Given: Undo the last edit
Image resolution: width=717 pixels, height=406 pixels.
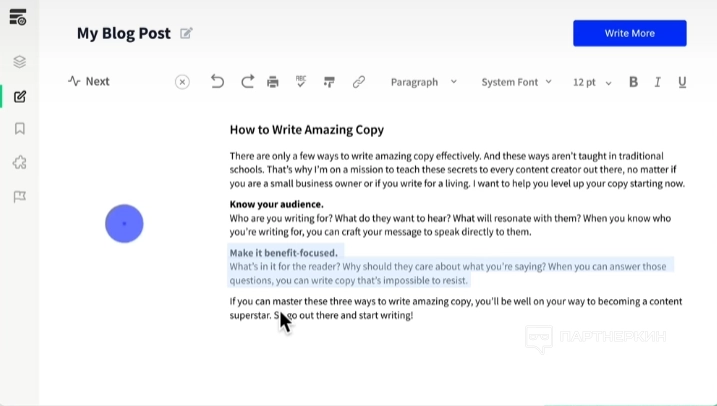Looking at the screenshot, I should [218, 82].
